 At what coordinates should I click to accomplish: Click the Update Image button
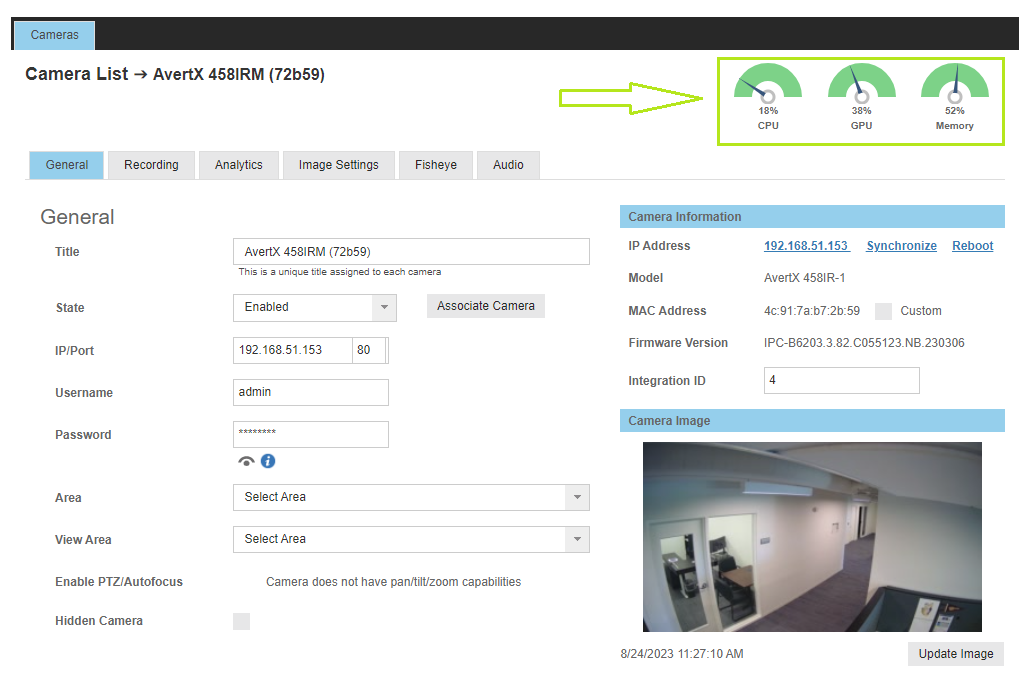click(955, 654)
